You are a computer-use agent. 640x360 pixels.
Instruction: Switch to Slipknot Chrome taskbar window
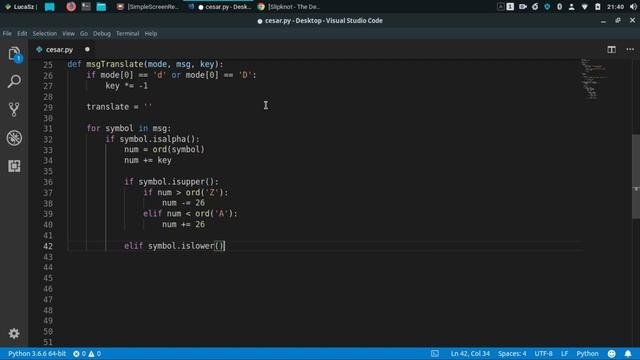tap(289, 7)
